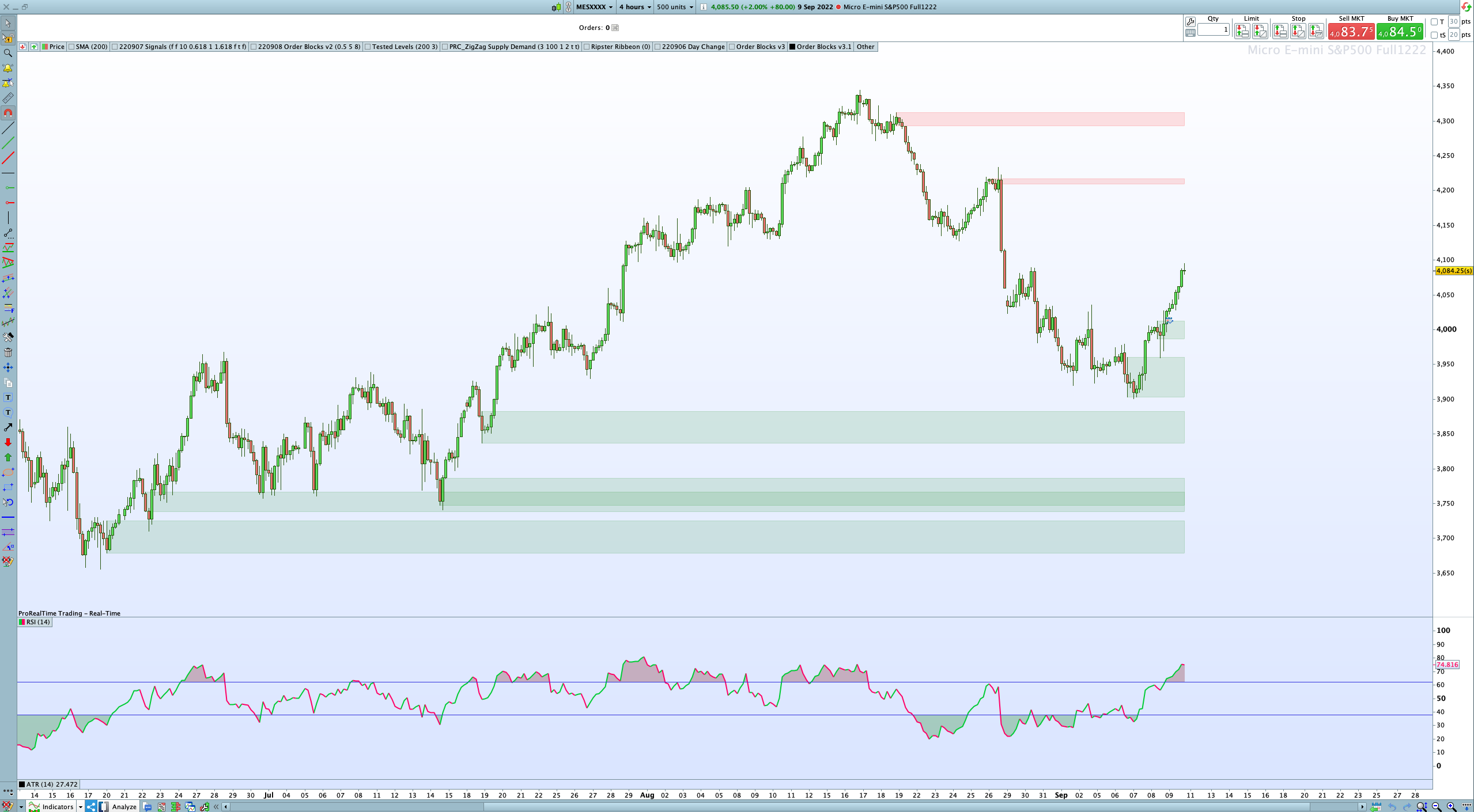
Task: Toggle the SMA (200) indicator checkbox
Action: (x=71, y=47)
